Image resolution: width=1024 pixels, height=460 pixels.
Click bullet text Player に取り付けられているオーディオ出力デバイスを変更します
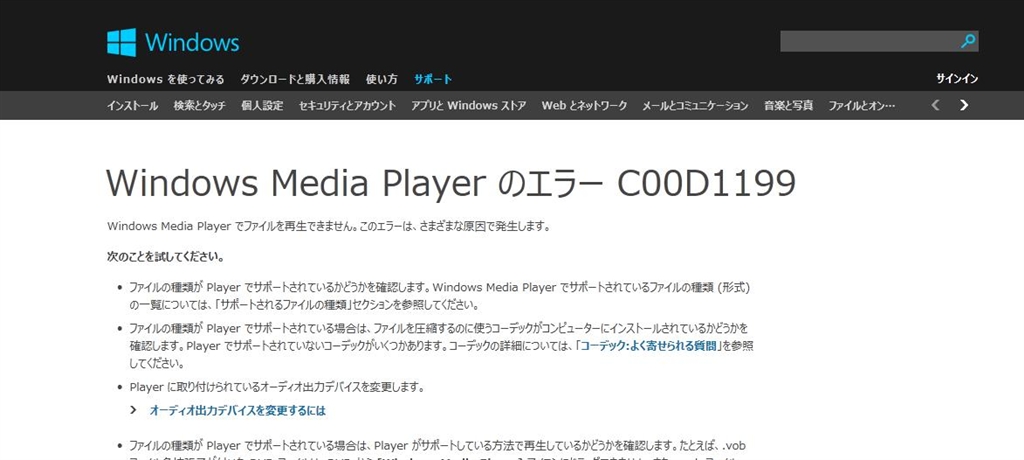click(277, 387)
